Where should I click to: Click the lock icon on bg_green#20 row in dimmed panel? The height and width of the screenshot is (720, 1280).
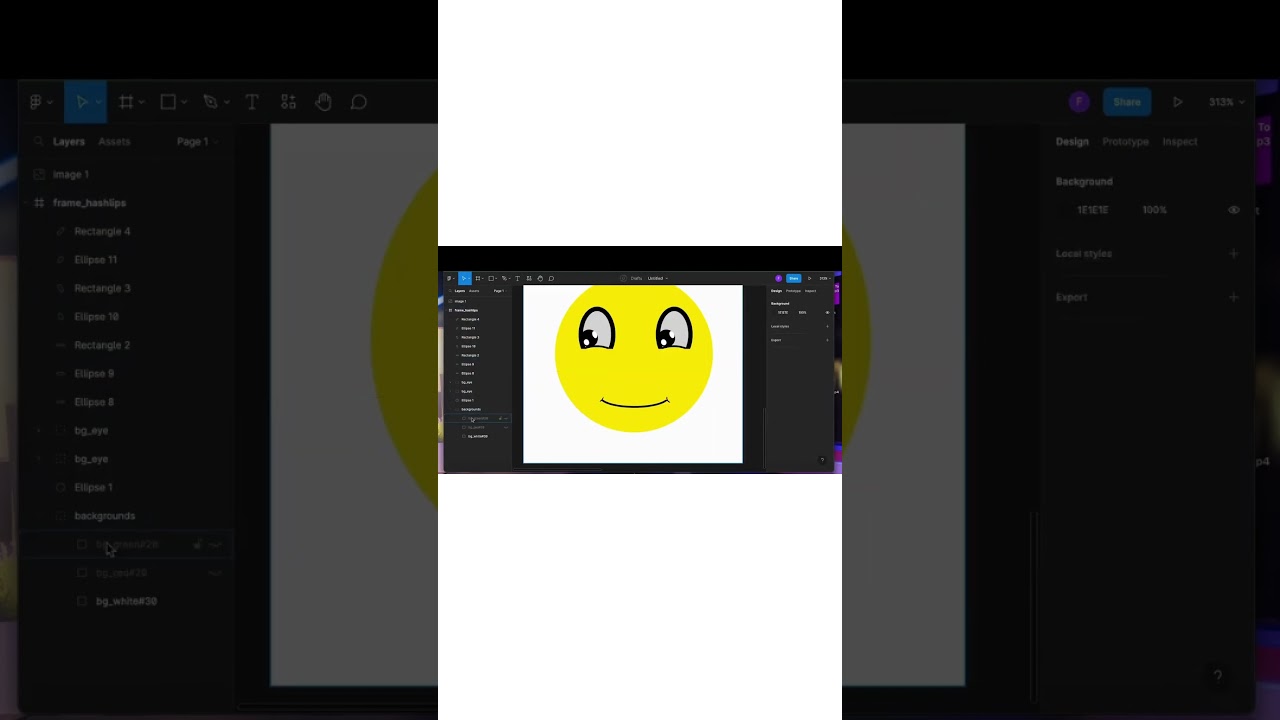coord(197,545)
